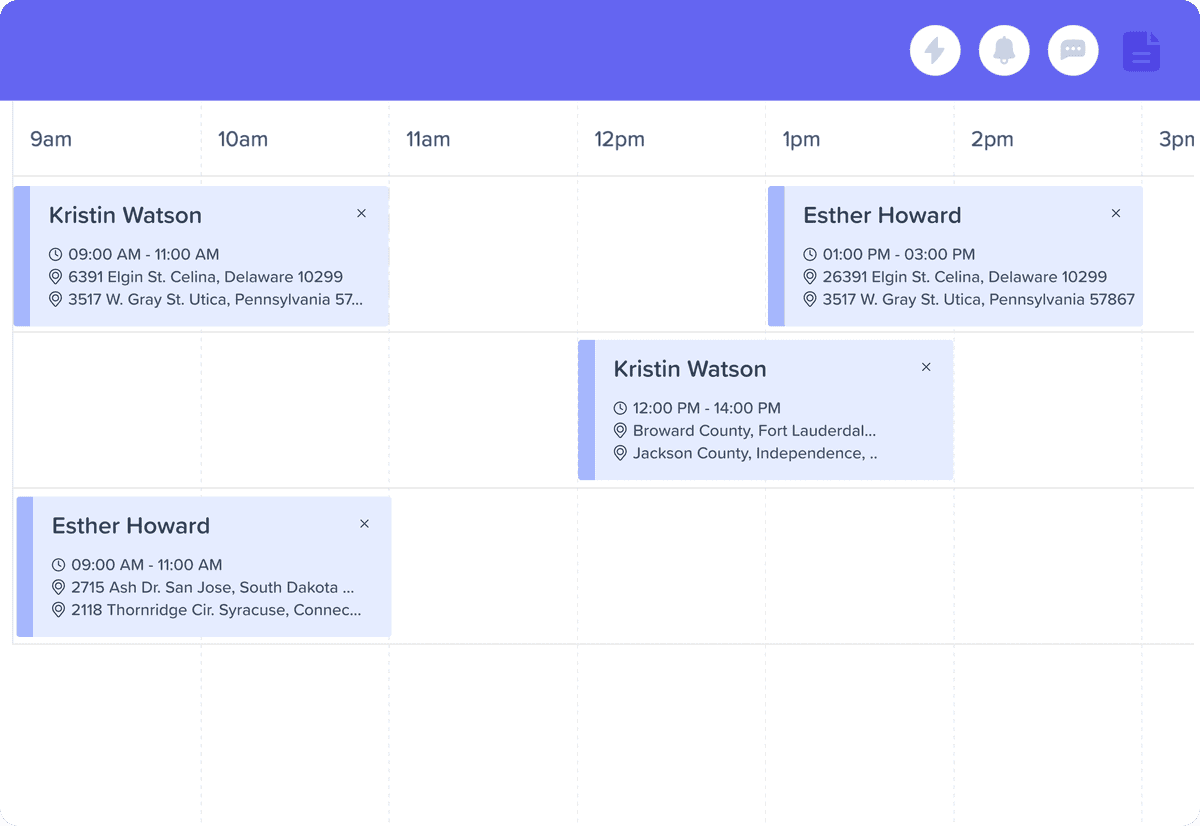Click the pin icon next to 2715 Ash Dr.
Screen dimensions: 1200x826
58,587
